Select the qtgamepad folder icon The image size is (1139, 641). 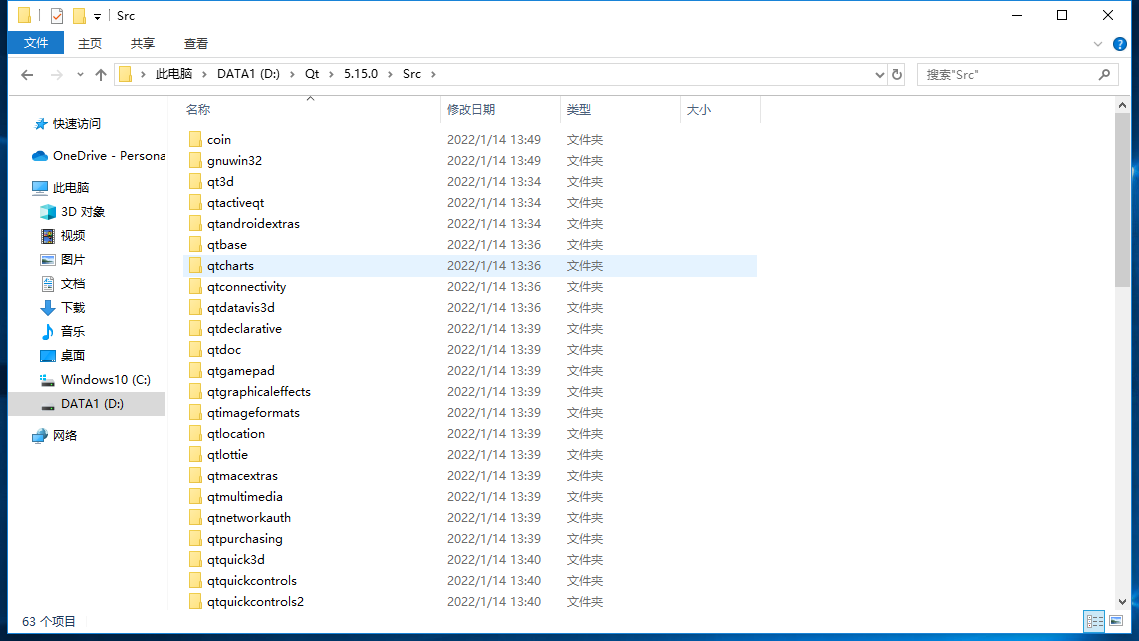pyautogui.click(x=195, y=371)
